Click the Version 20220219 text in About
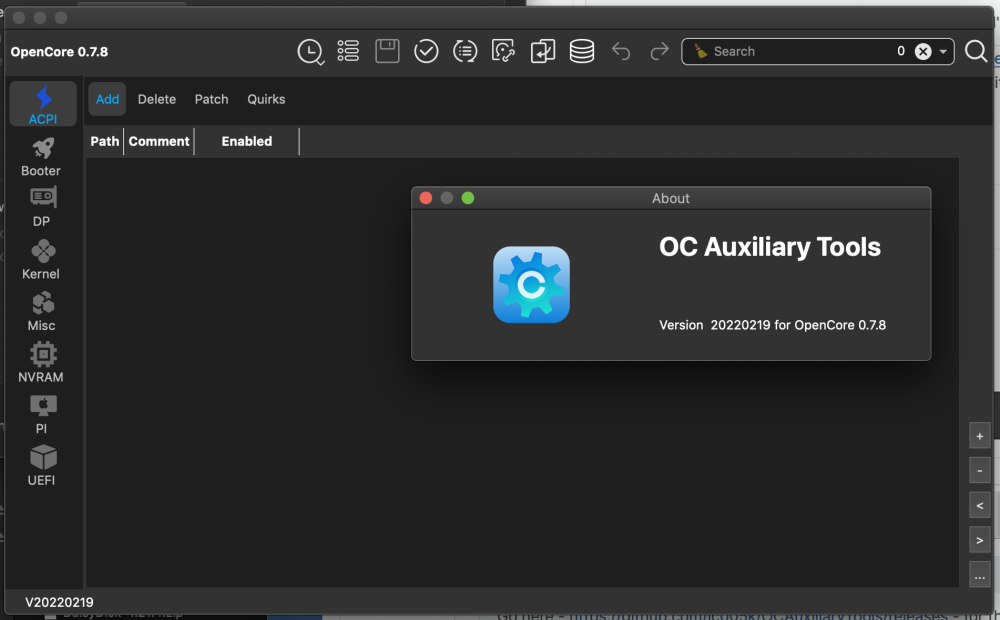 772,325
